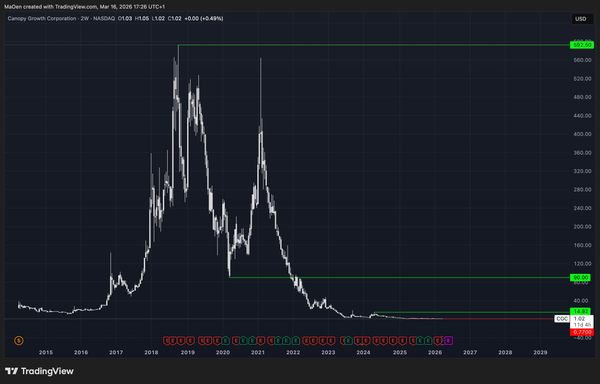Click the 480.00 price axis value
600x384 pixels.
582,97
